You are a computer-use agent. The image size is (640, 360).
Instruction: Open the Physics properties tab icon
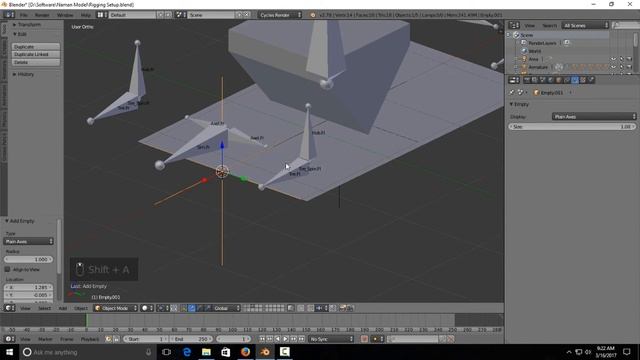point(591,80)
